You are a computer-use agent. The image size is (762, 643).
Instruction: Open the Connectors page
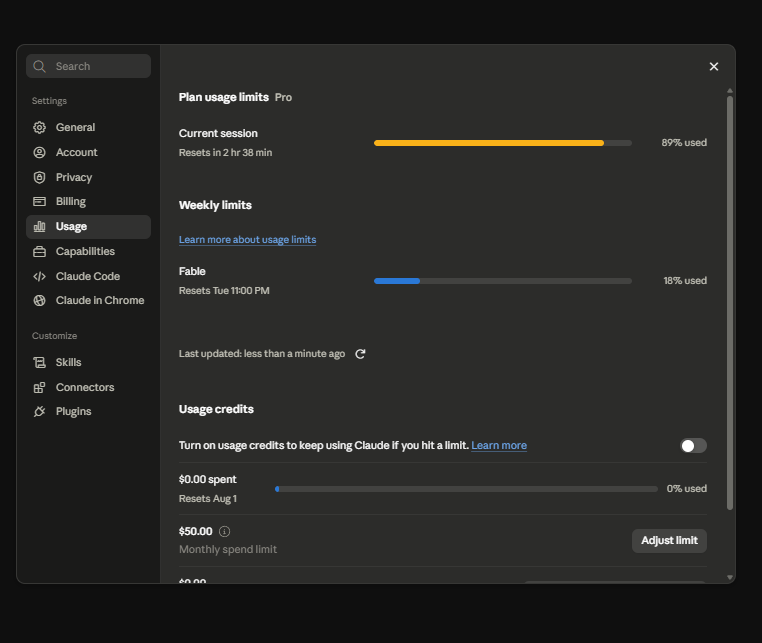88,387
